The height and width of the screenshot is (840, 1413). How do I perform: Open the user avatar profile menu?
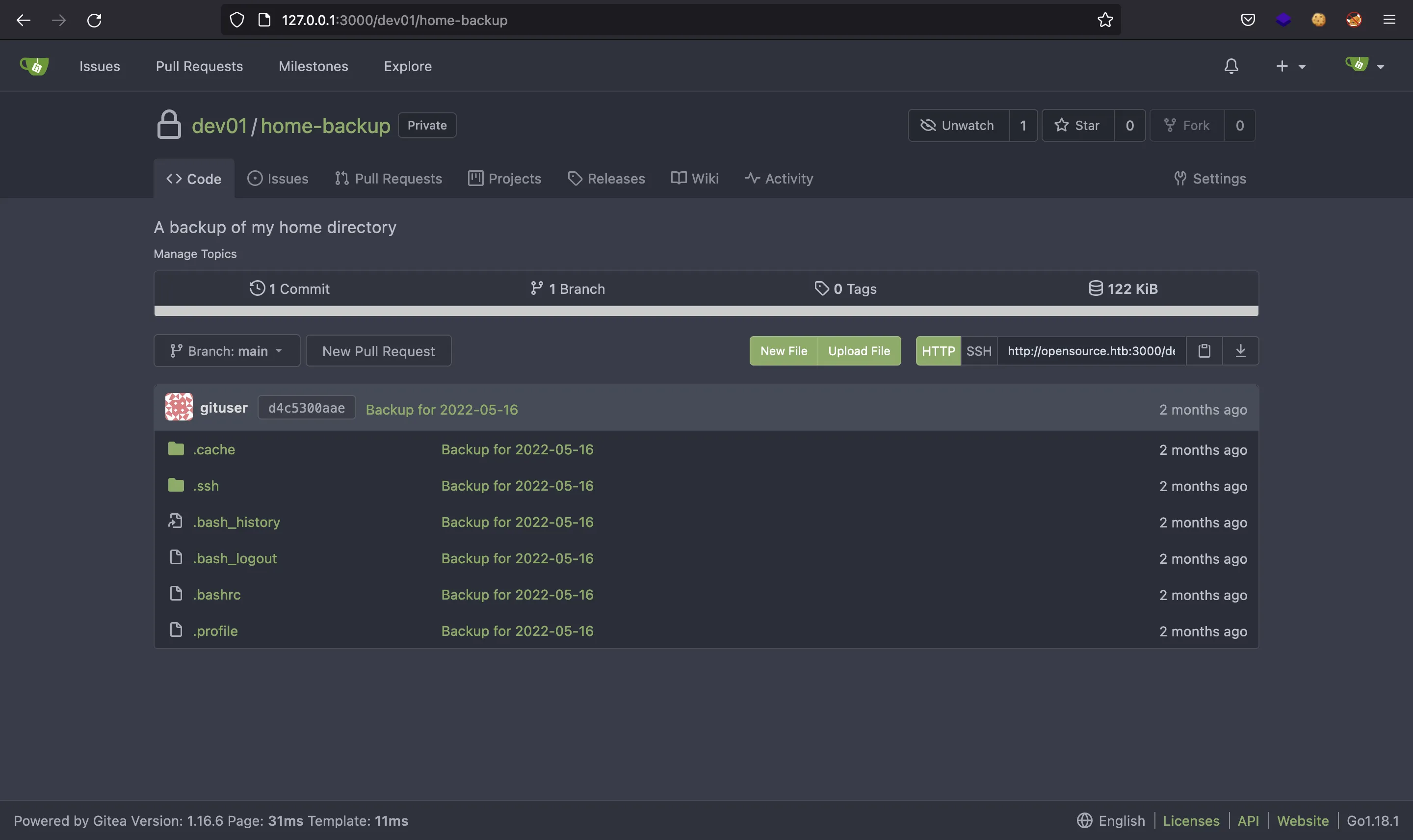(1364, 66)
